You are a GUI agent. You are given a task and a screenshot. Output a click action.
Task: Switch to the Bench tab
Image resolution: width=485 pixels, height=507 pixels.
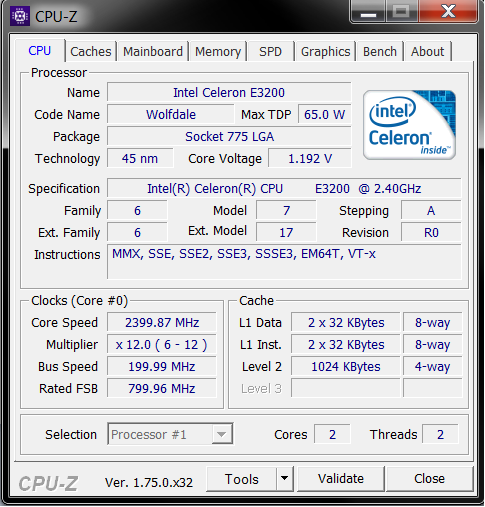[380, 52]
